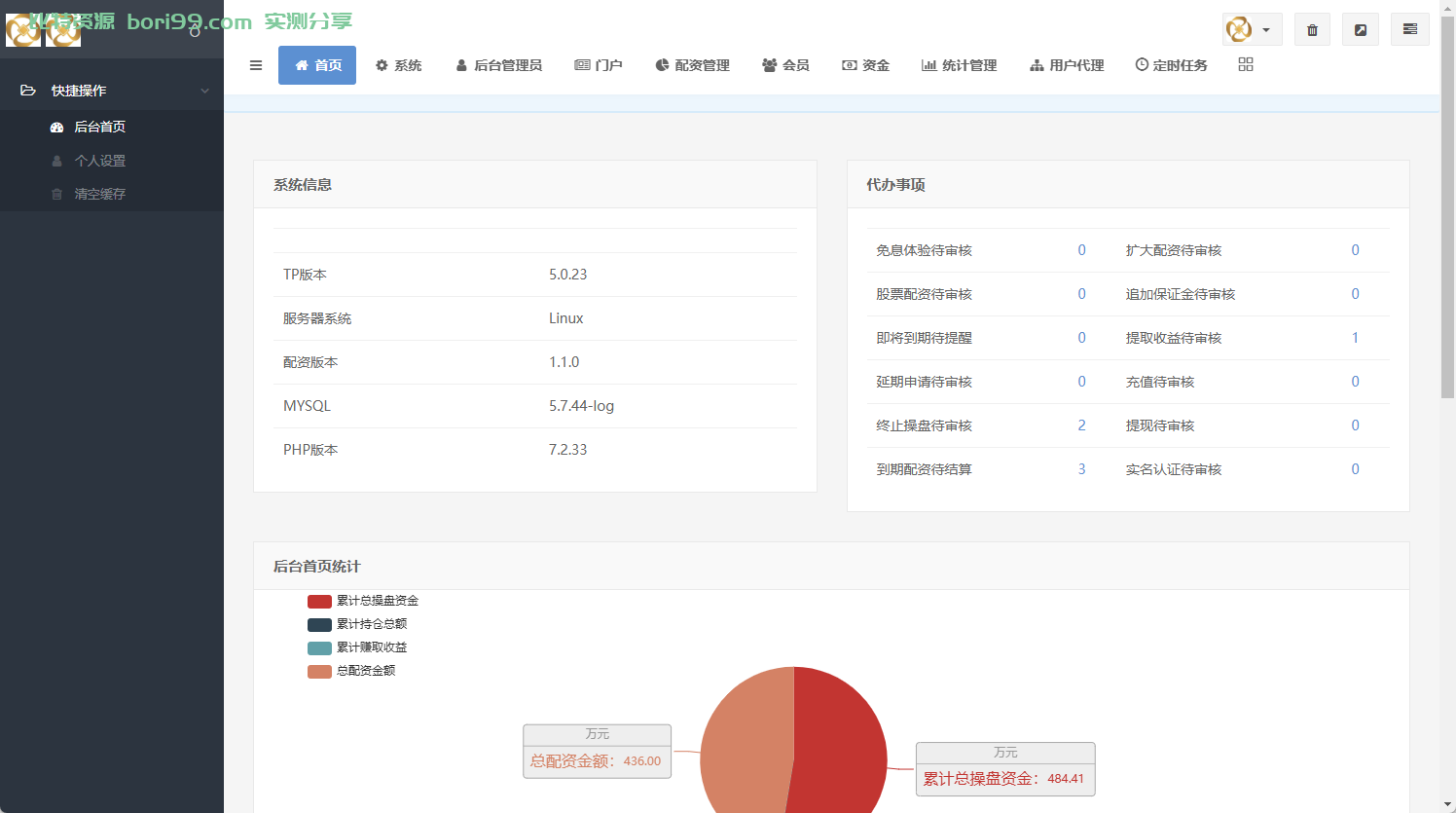The width and height of the screenshot is (1456, 813).
Task: Click the home icon in 首页 tab
Action: tap(302, 65)
